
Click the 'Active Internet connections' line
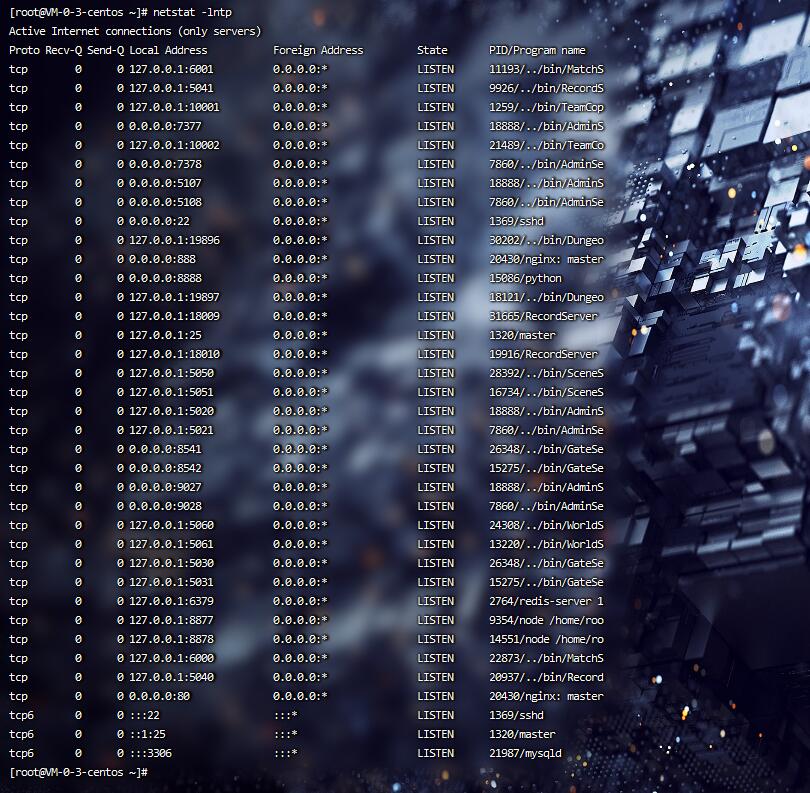tap(135, 31)
